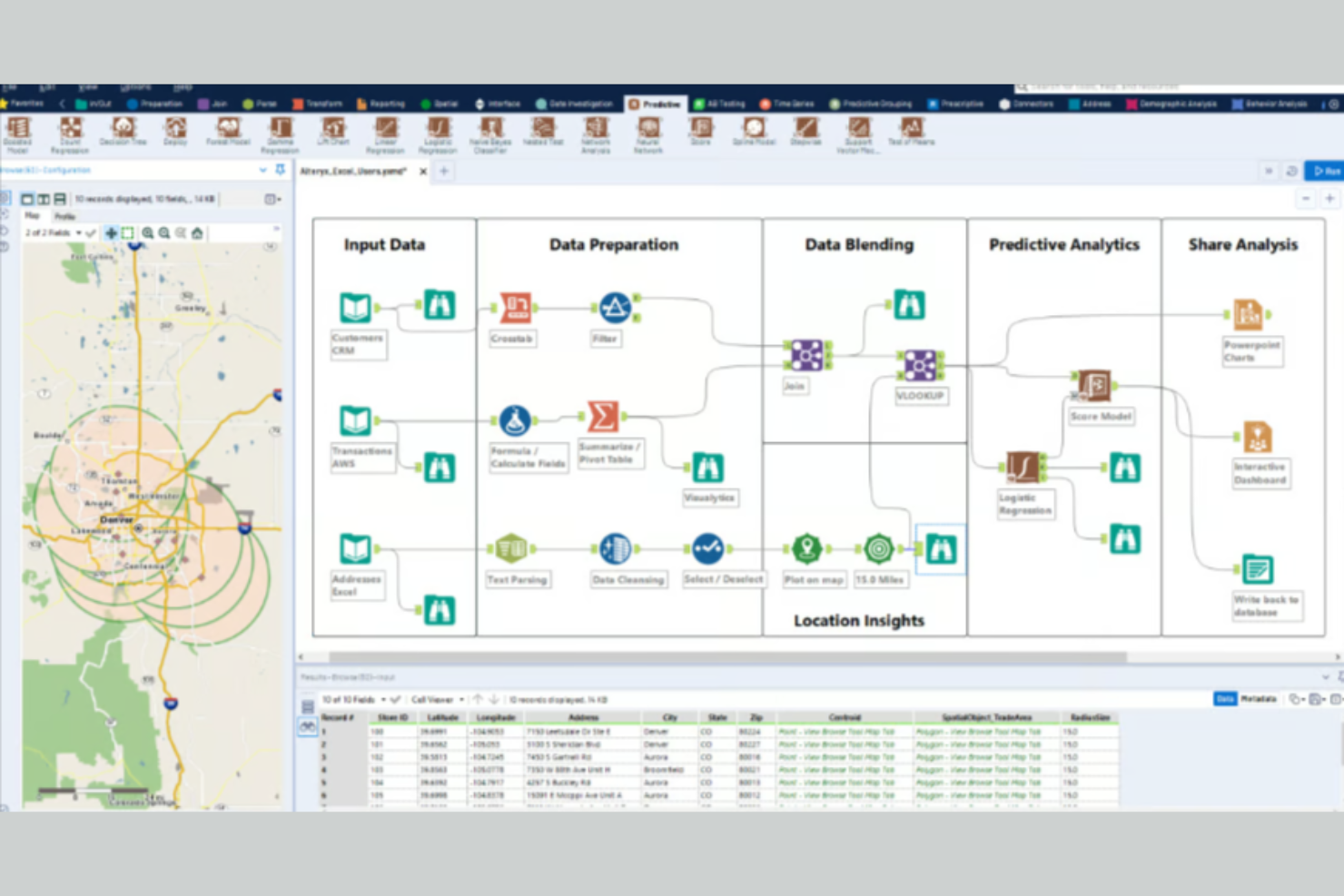
Task: Click the Data Cleansing node
Action: click(x=615, y=548)
